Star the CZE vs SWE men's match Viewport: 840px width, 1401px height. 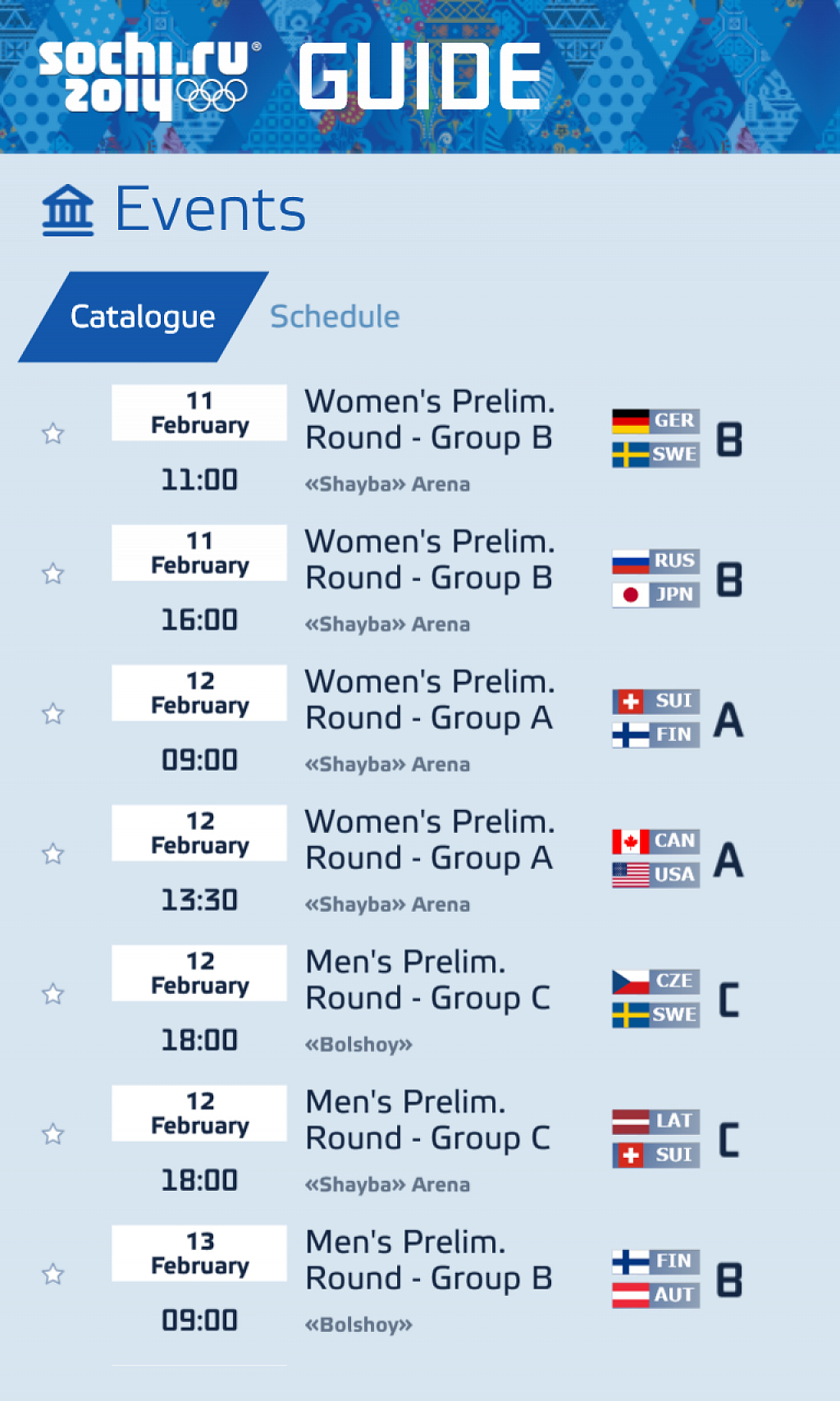pos(53,995)
